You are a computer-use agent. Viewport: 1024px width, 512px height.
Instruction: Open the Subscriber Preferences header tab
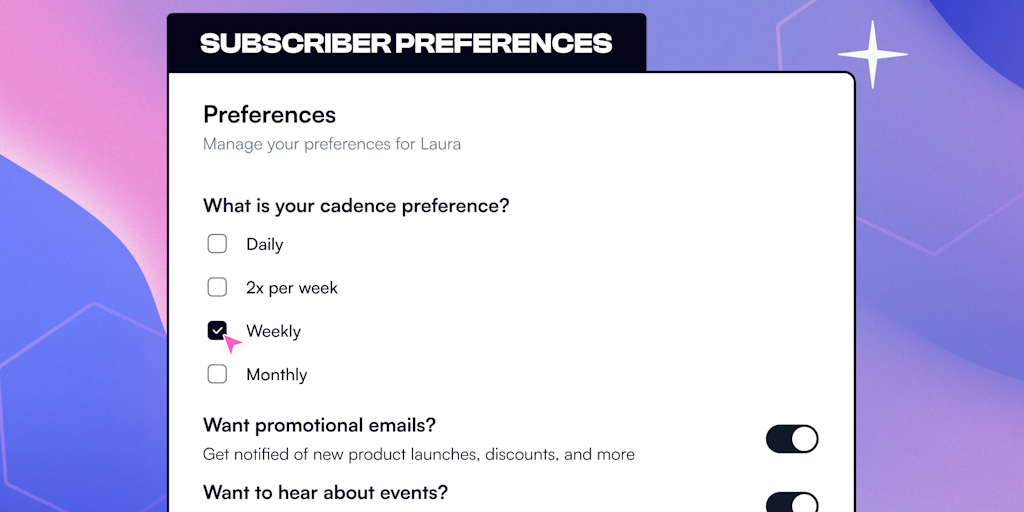(406, 44)
